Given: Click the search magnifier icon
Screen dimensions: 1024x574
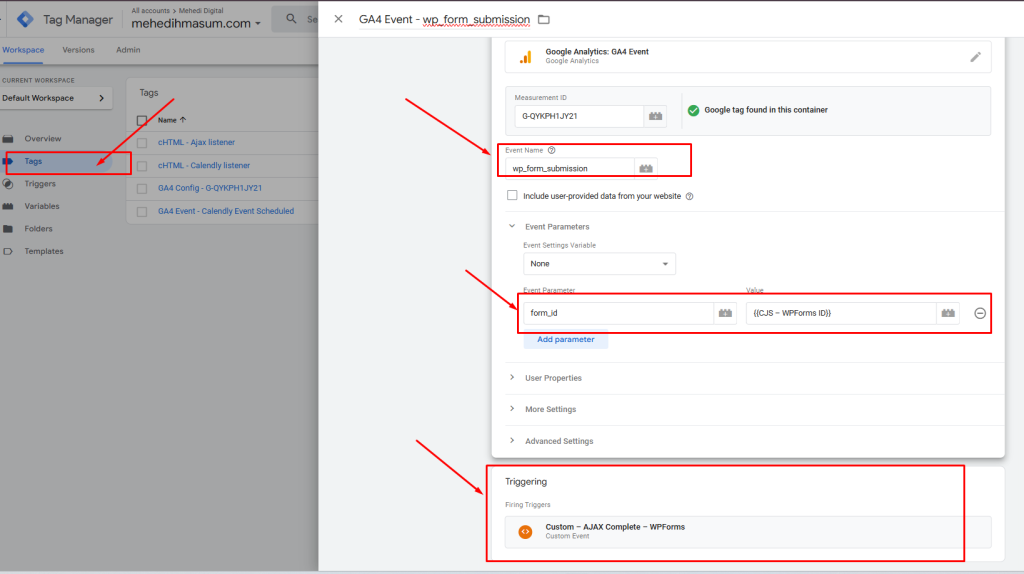Looking at the screenshot, I should coord(291,19).
